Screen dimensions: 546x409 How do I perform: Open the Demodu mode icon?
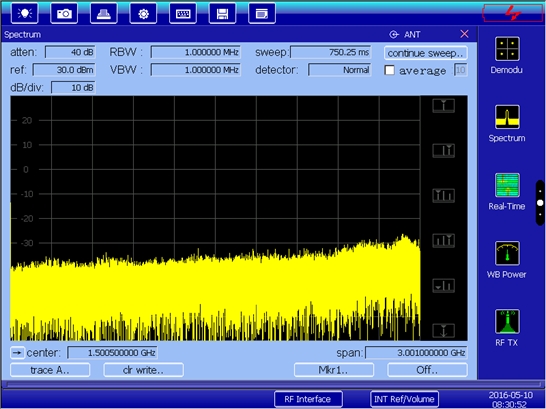(507, 49)
